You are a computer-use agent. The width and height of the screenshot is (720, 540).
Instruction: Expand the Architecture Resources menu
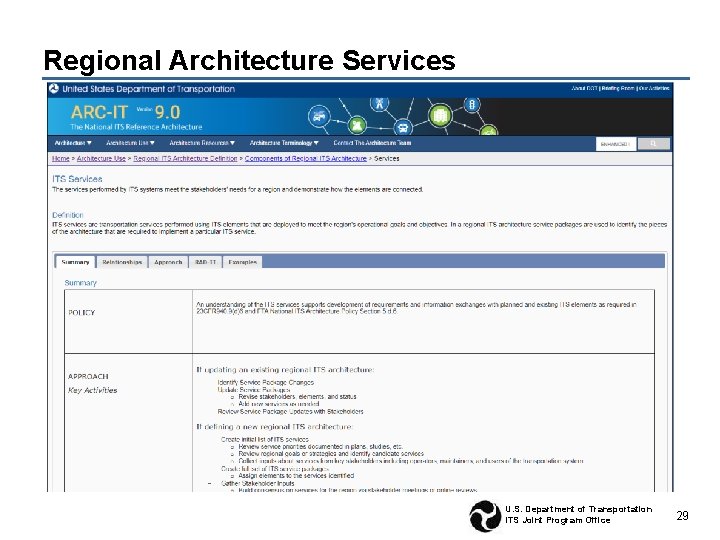202,143
